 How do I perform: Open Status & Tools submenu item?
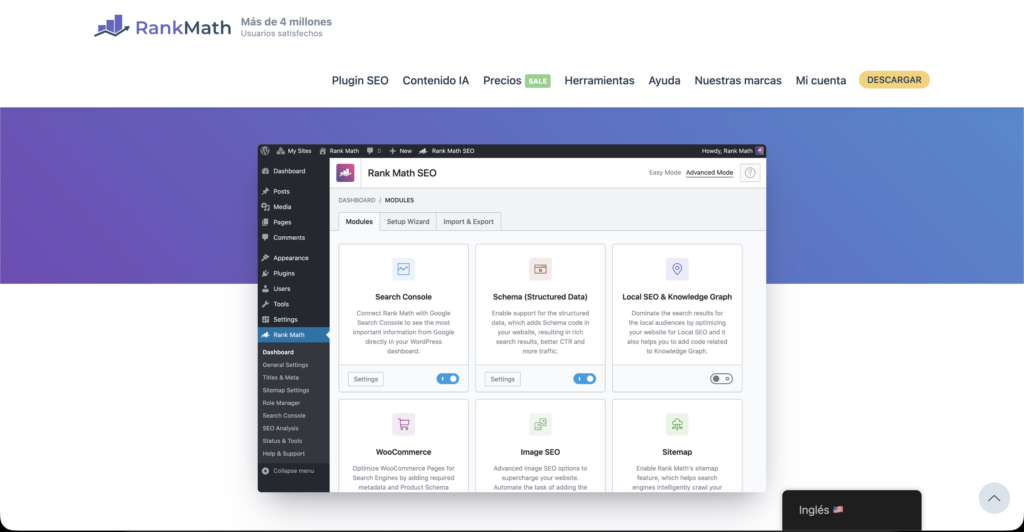(x=282, y=441)
